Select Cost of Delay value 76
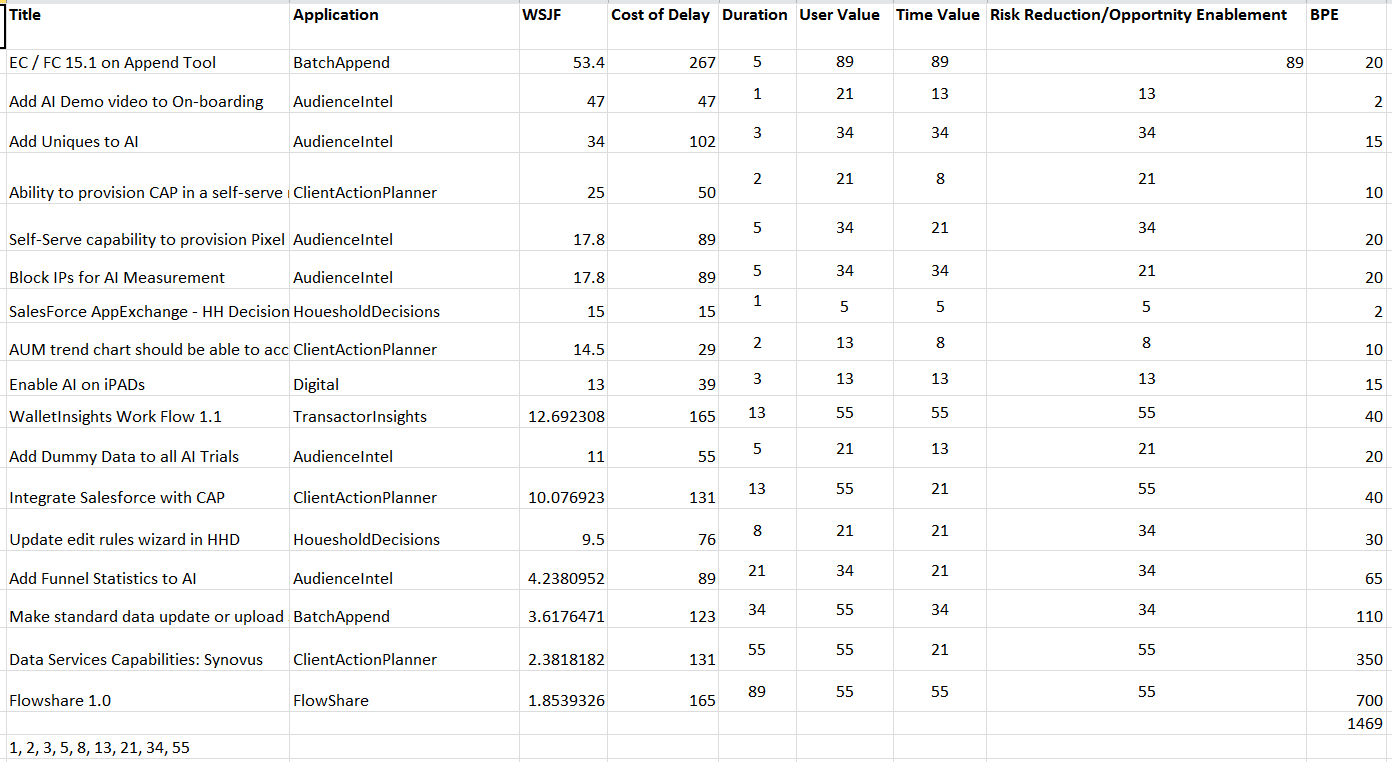1392x762 pixels. [x=664, y=531]
